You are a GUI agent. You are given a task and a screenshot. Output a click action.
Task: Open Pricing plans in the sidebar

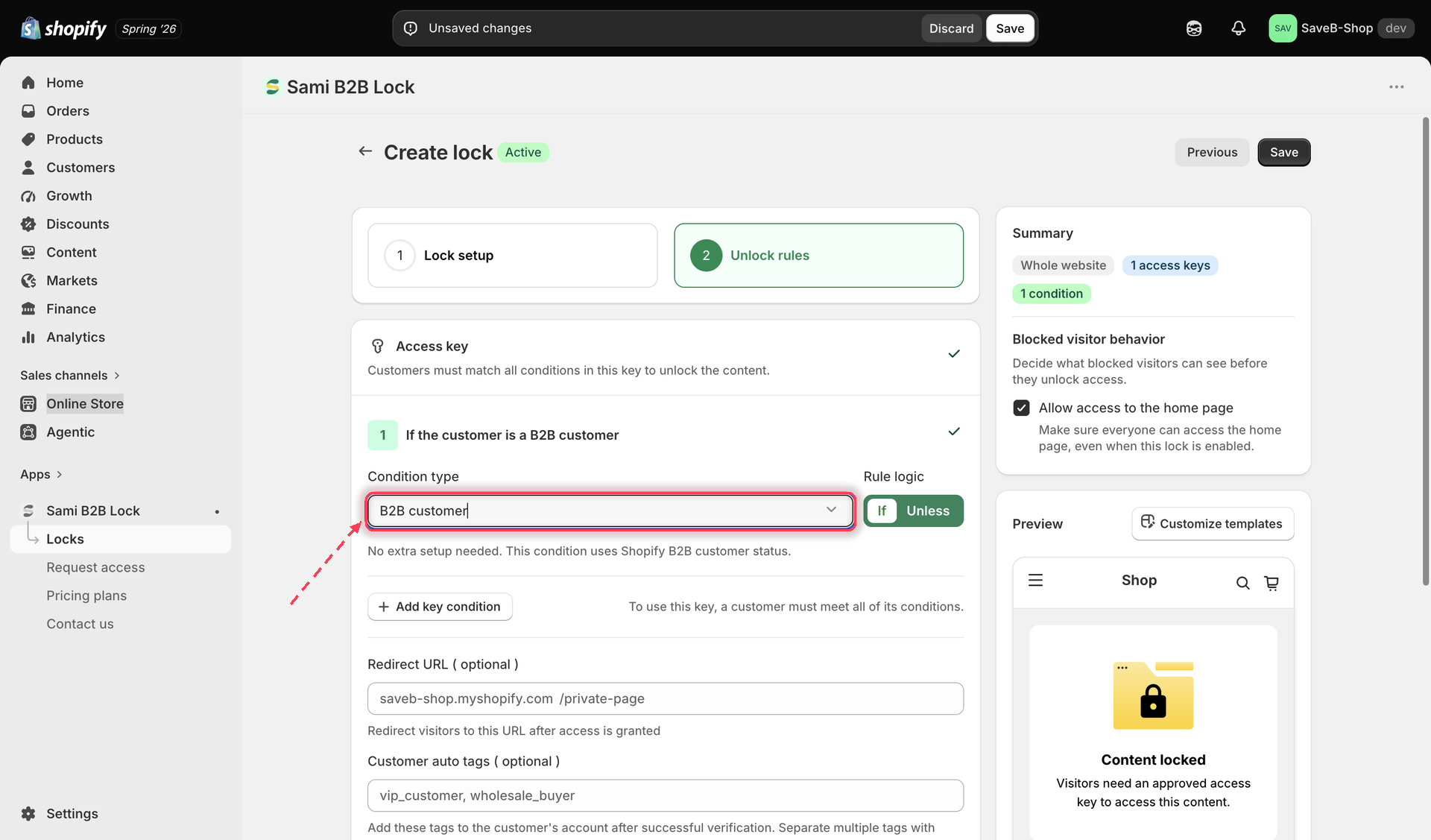(86, 596)
